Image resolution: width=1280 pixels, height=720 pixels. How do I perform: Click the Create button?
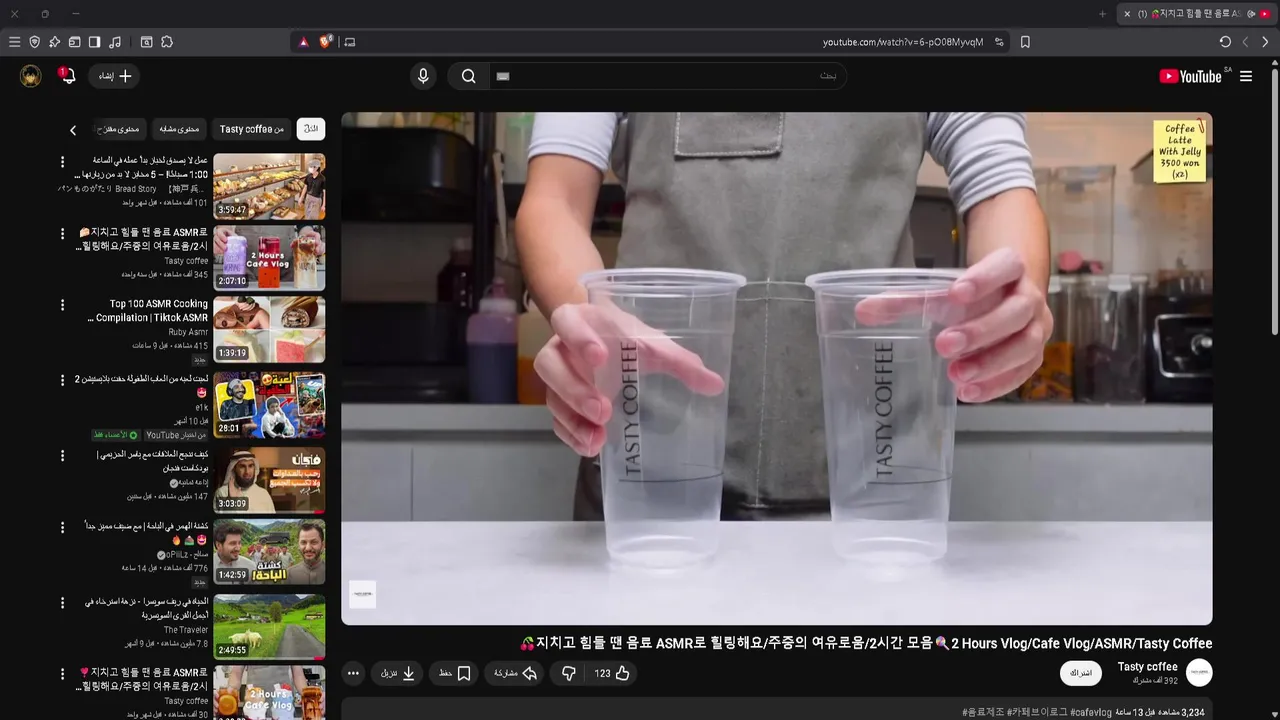(115, 76)
